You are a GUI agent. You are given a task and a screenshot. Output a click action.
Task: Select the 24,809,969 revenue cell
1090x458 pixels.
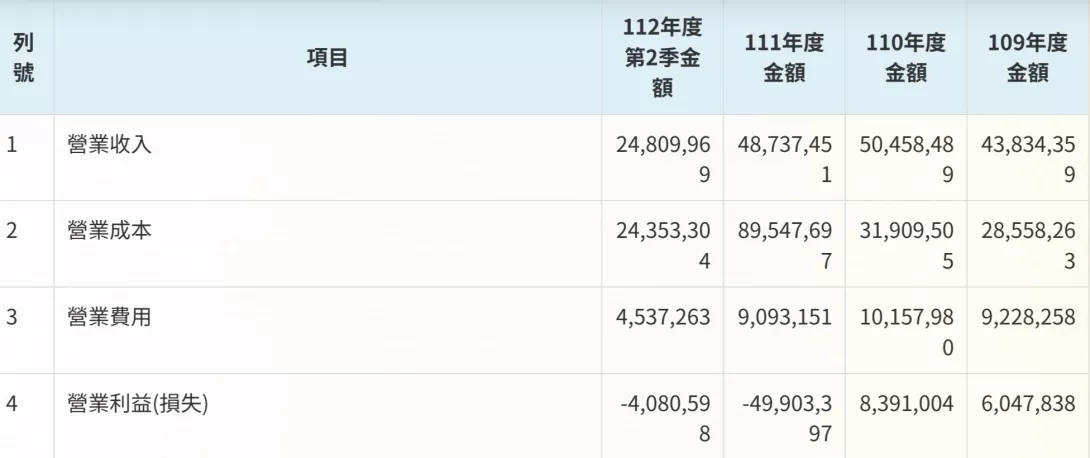(x=662, y=158)
